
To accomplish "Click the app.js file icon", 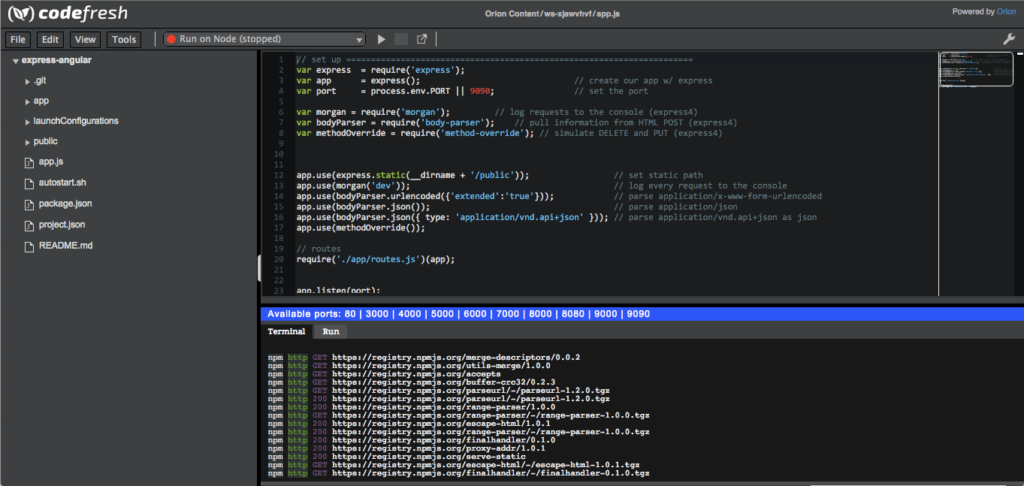I will click(x=28, y=162).
